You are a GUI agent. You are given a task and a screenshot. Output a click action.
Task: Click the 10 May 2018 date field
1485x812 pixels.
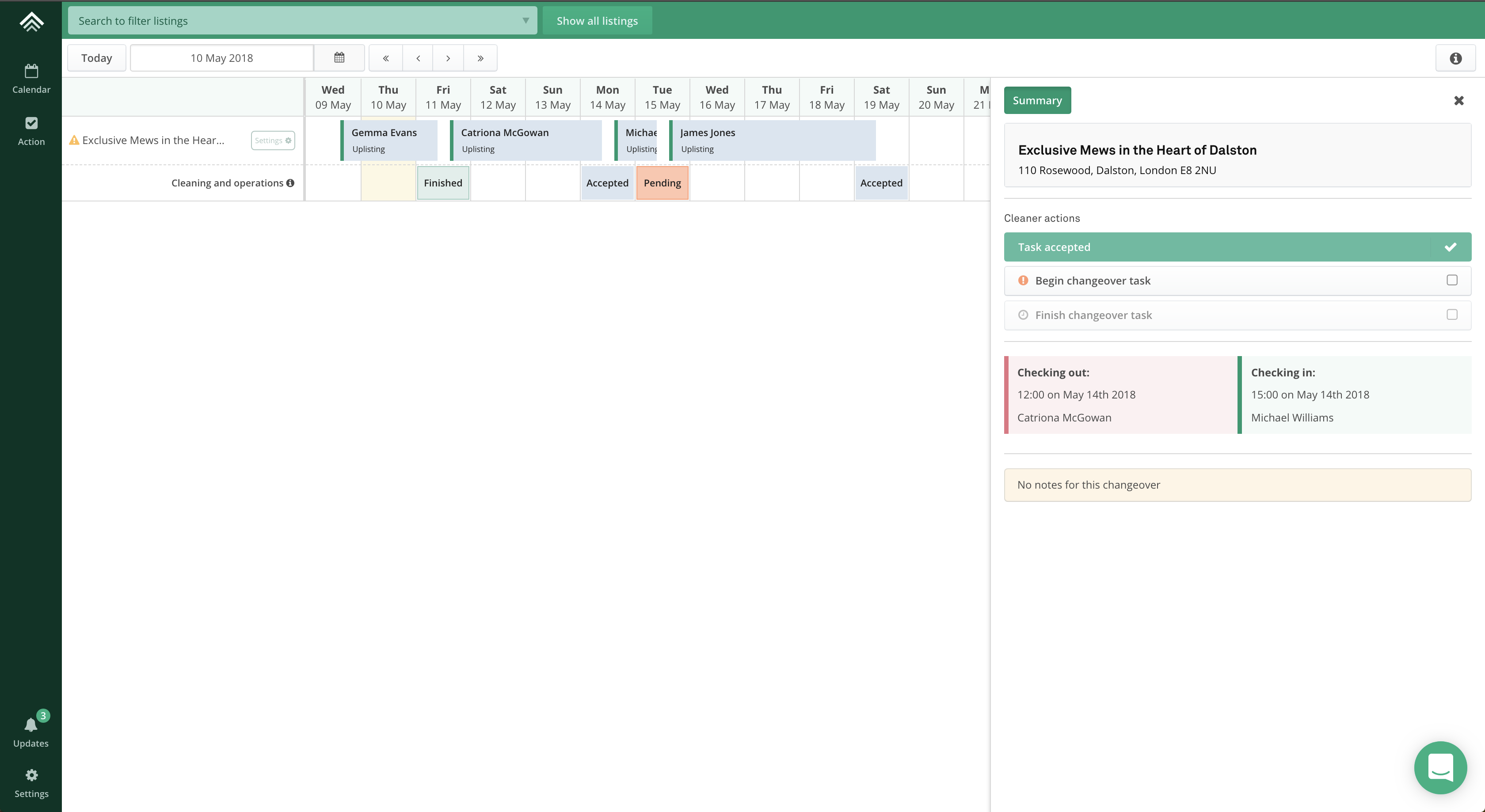(x=221, y=57)
